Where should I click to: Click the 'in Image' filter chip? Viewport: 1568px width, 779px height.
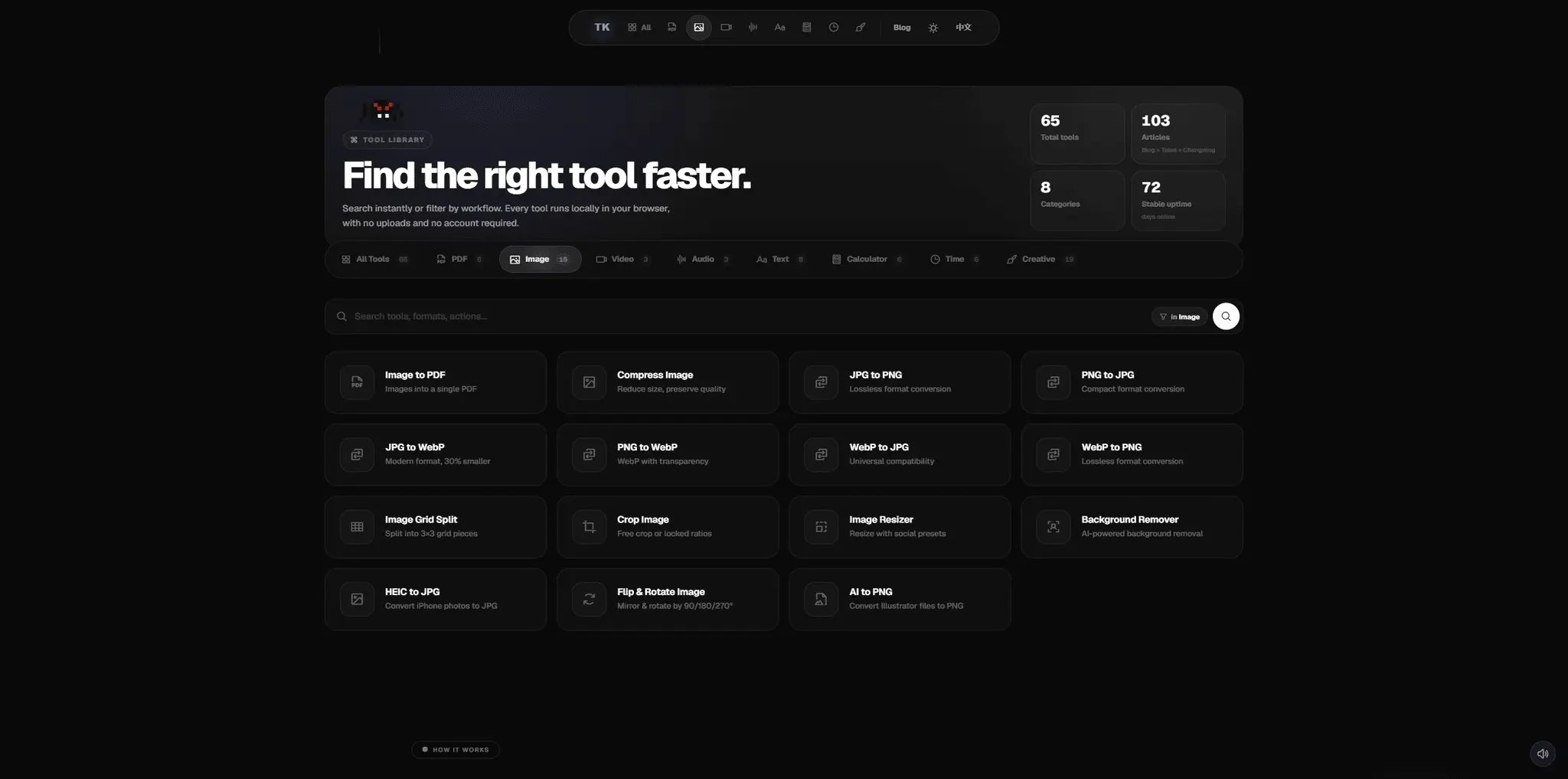pos(1179,316)
